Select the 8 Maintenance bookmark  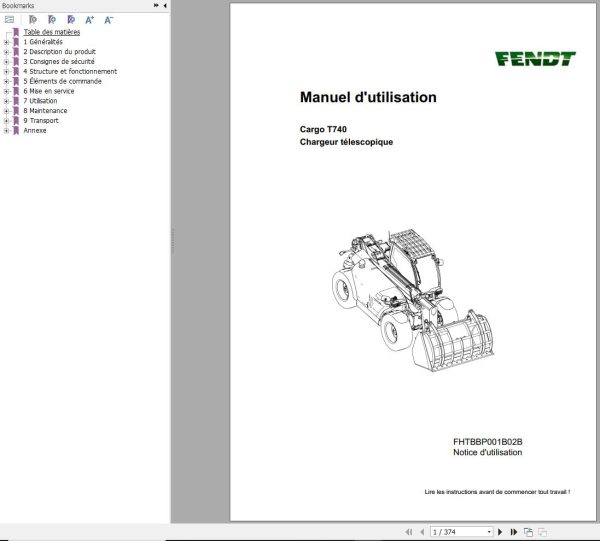[45, 111]
